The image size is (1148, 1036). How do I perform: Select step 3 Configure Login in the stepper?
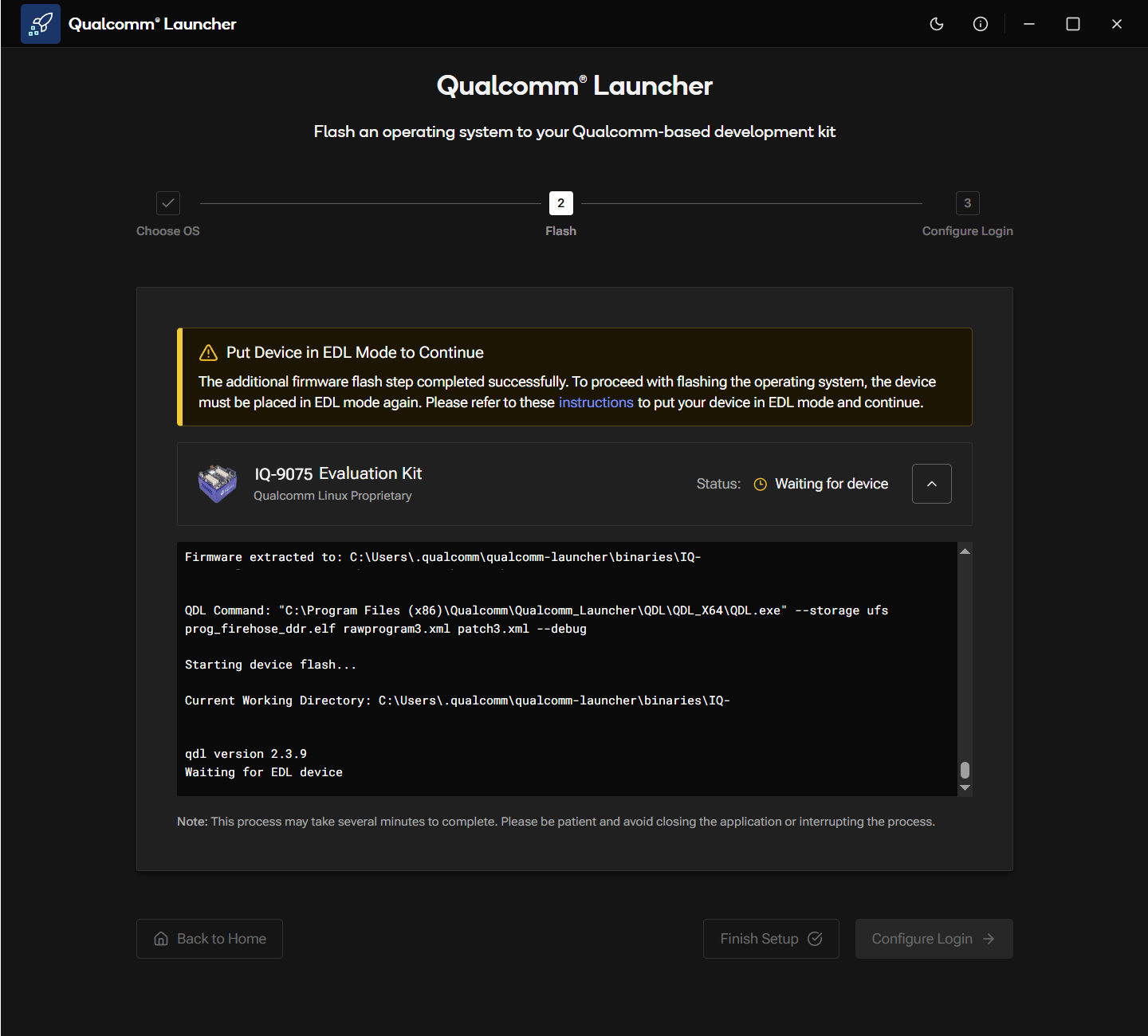(968, 203)
